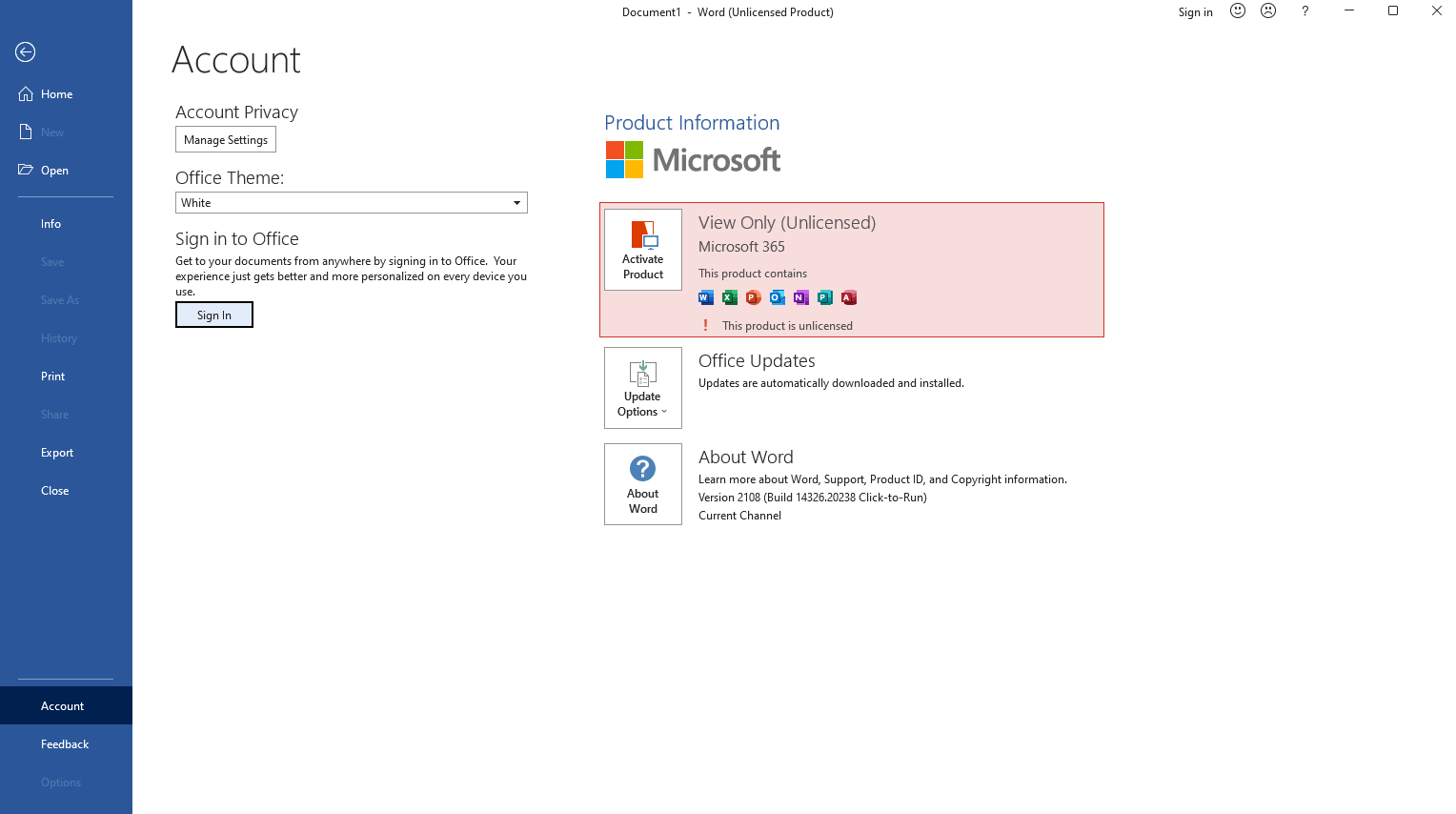This screenshot has width=1456, height=814.
Task: Click Manage Settings under Account Privacy
Action: pyautogui.click(x=226, y=139)
